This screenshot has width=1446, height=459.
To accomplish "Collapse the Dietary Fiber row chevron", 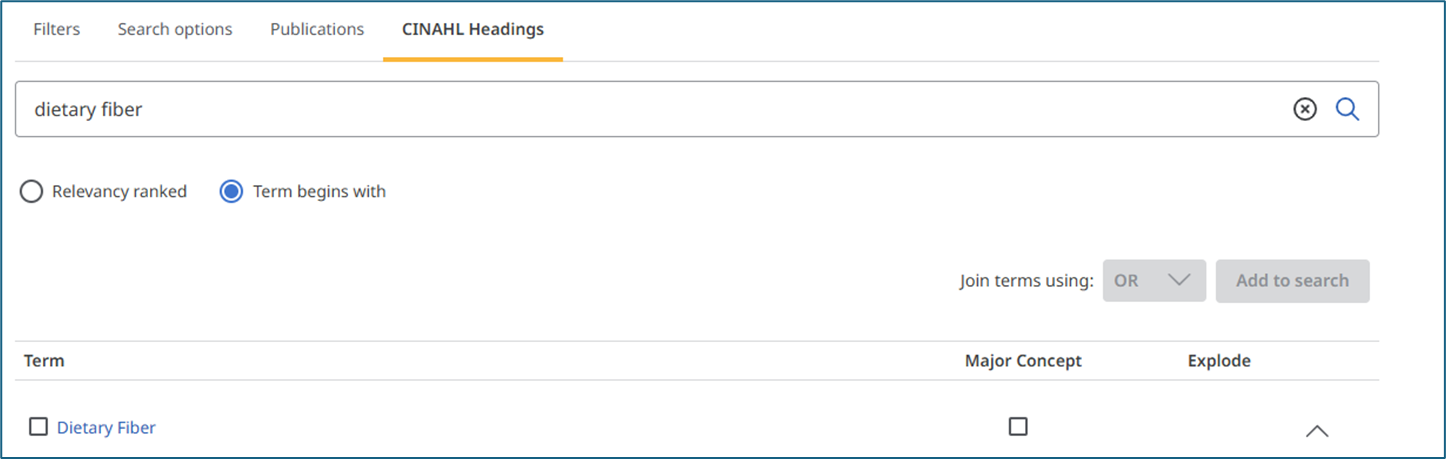I will pyautogui.click(x=1317, y=431).
